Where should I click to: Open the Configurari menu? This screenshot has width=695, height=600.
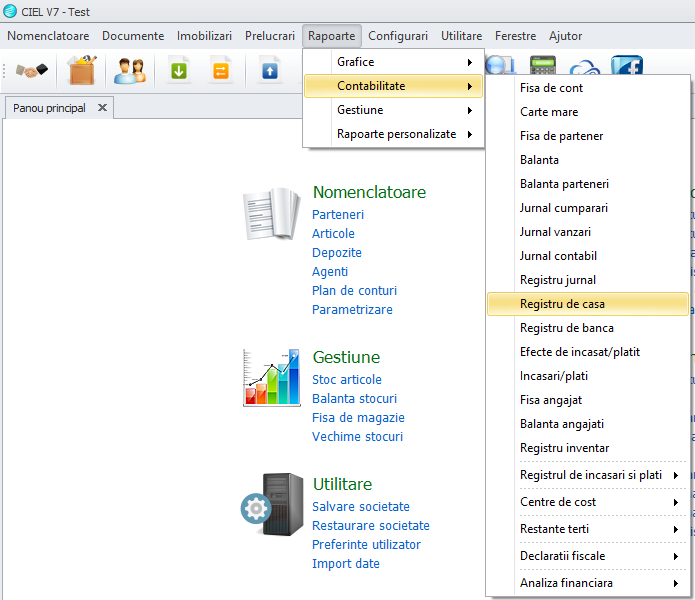398,36
